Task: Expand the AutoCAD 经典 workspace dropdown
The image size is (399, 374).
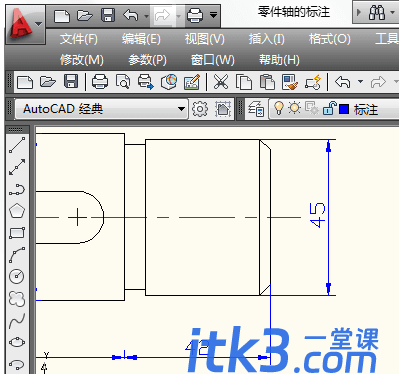Action: (181, 109)
